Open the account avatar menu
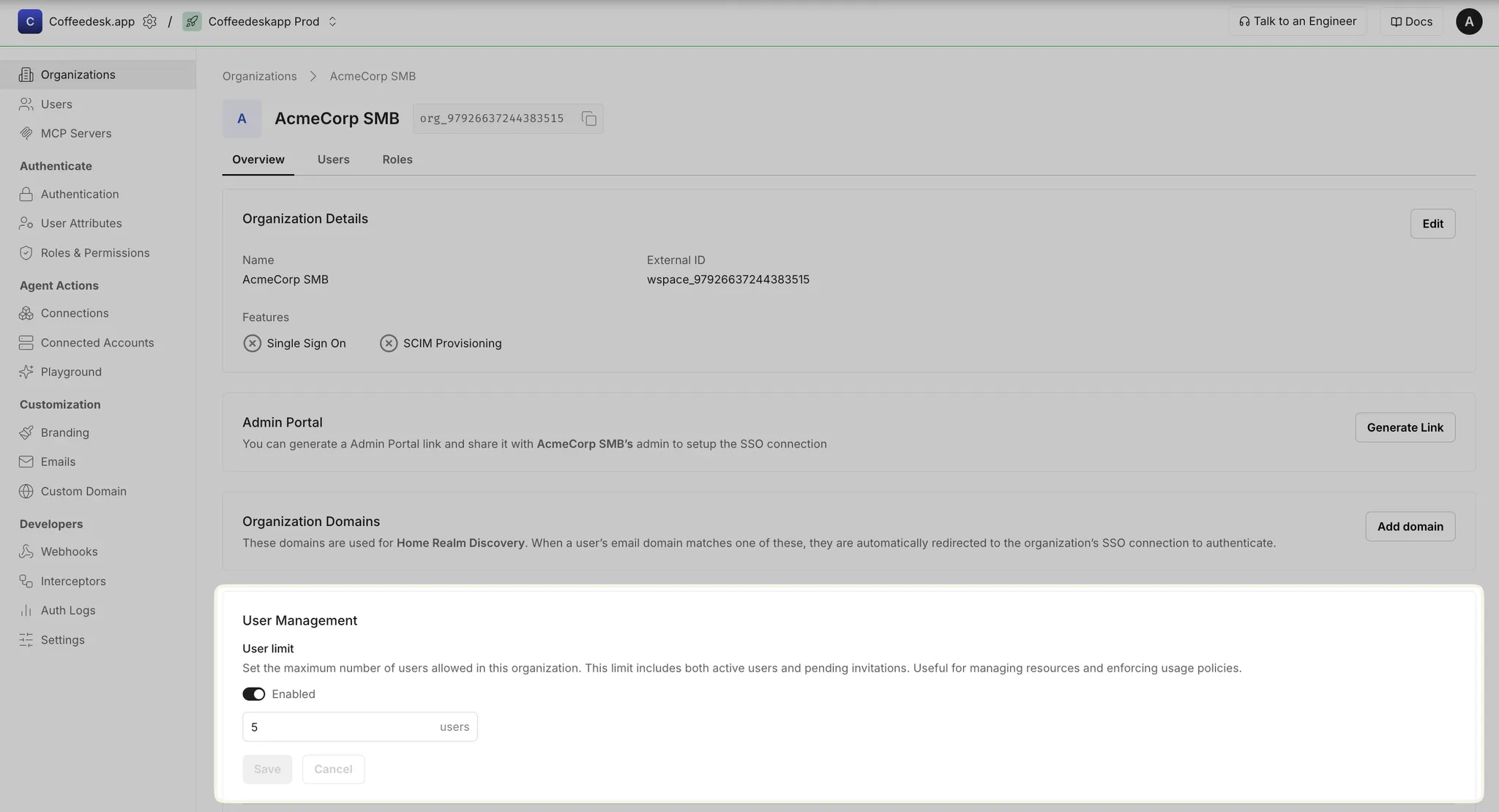This screenshot has width=1499, height=812. click(x=1468, y=21)
